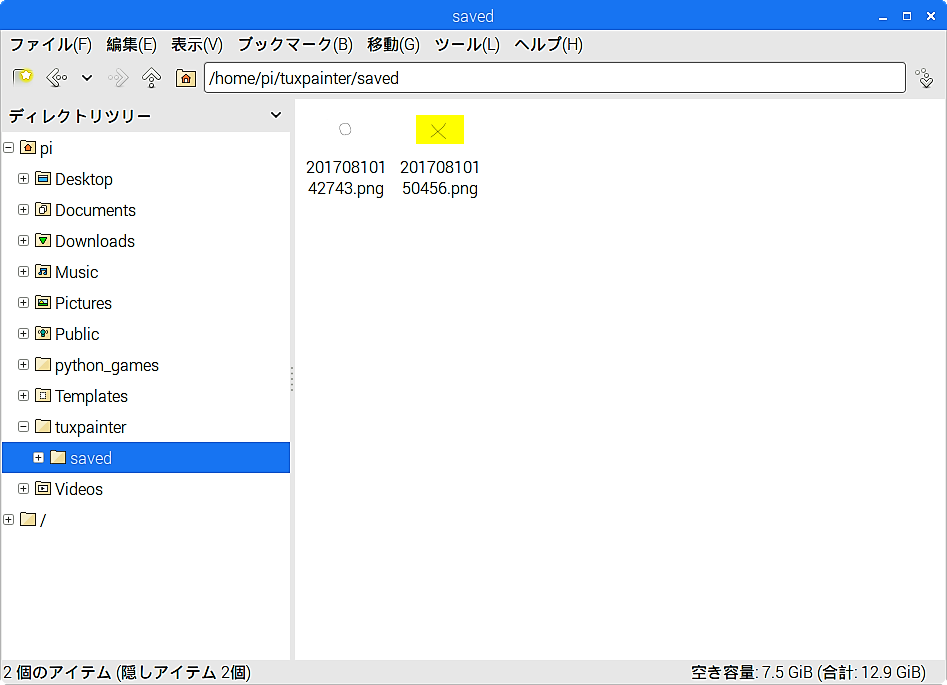Expand the Public folder node
This screenshot has height=685, width=947.
[23, 333]
